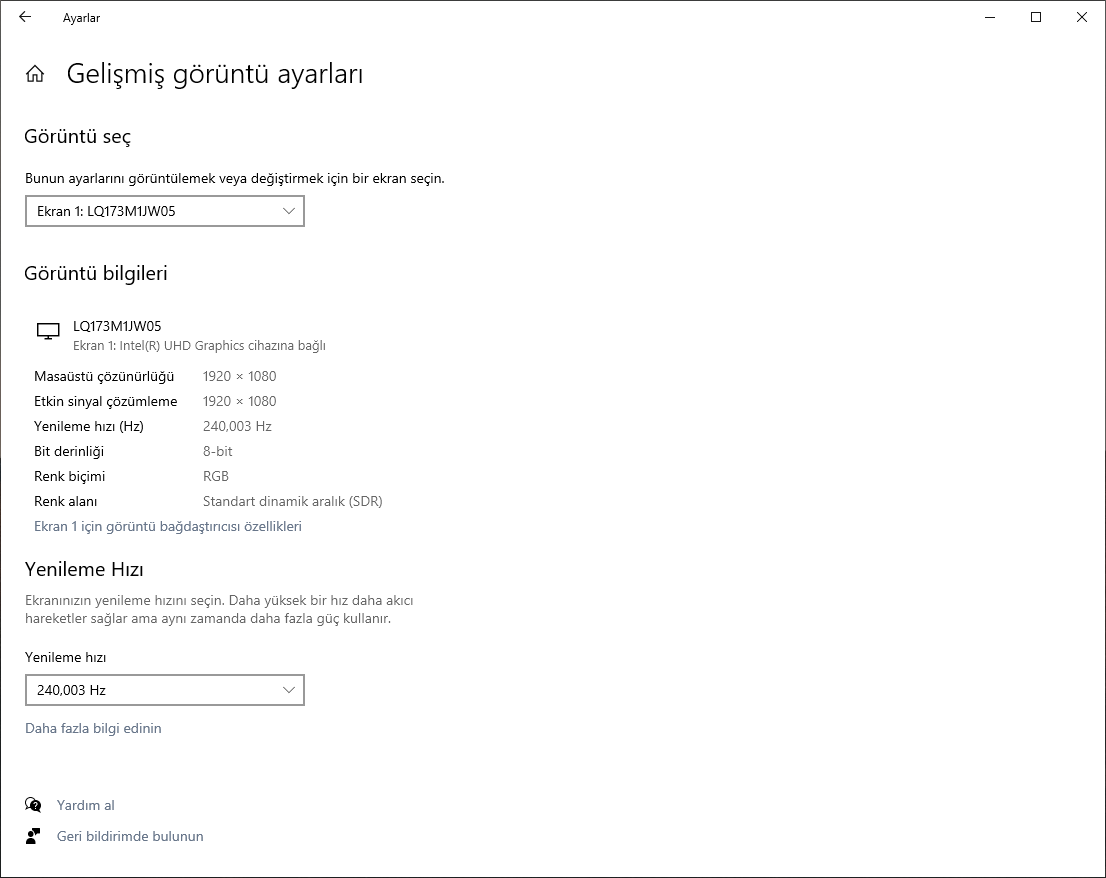
Task: Click the Yenileme Hızı section heading
Action: (x=84, y=570)
